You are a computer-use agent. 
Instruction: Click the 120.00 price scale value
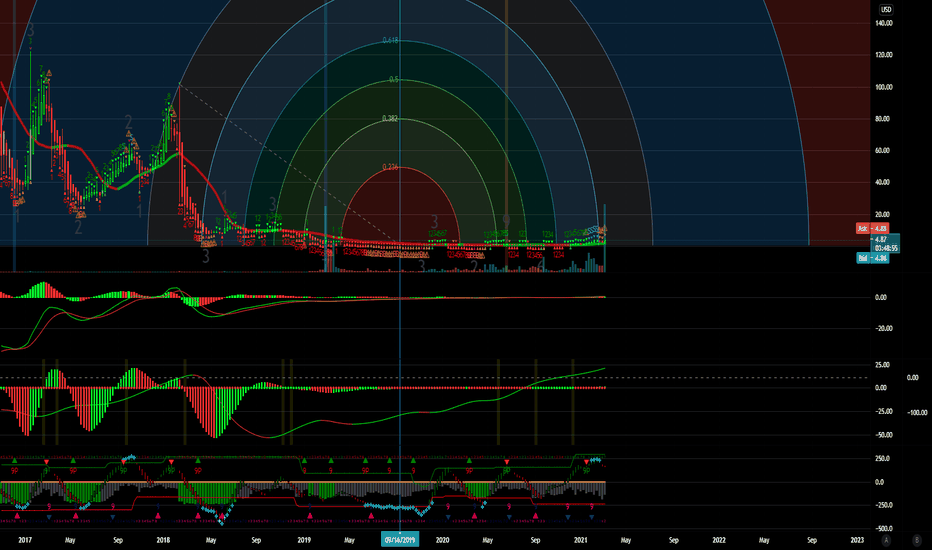[x=883, y=55]
